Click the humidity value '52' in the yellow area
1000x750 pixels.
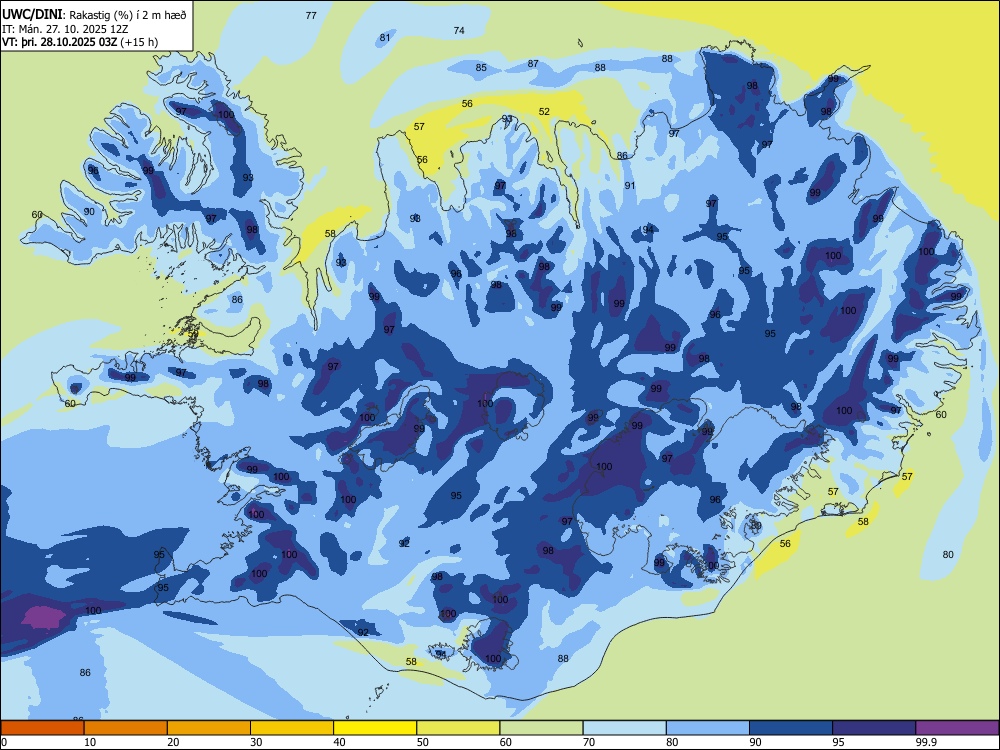coord(544,112)
